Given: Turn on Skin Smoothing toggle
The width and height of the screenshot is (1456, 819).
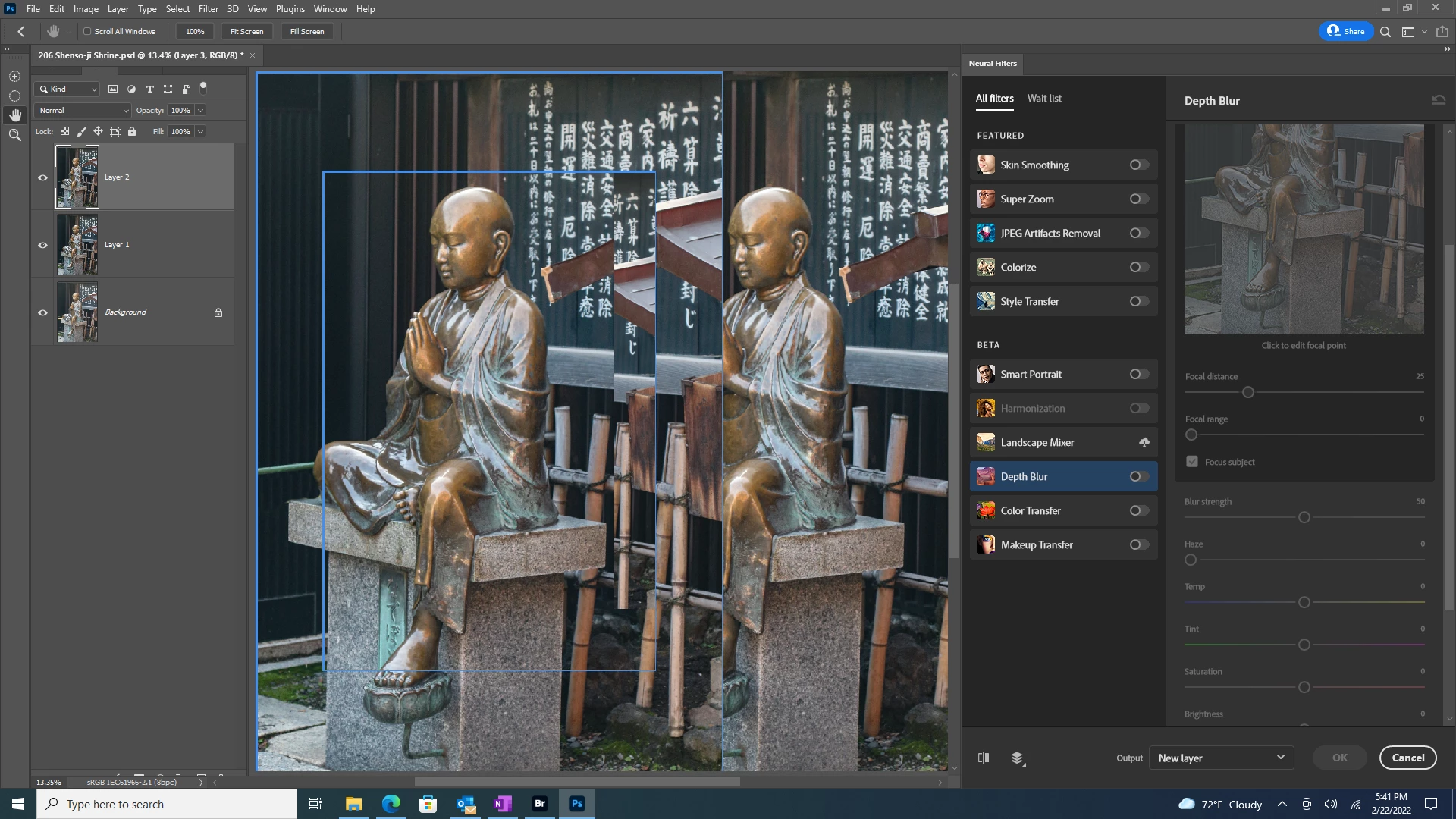Looking at the screenshot, I should point(1138,165).
